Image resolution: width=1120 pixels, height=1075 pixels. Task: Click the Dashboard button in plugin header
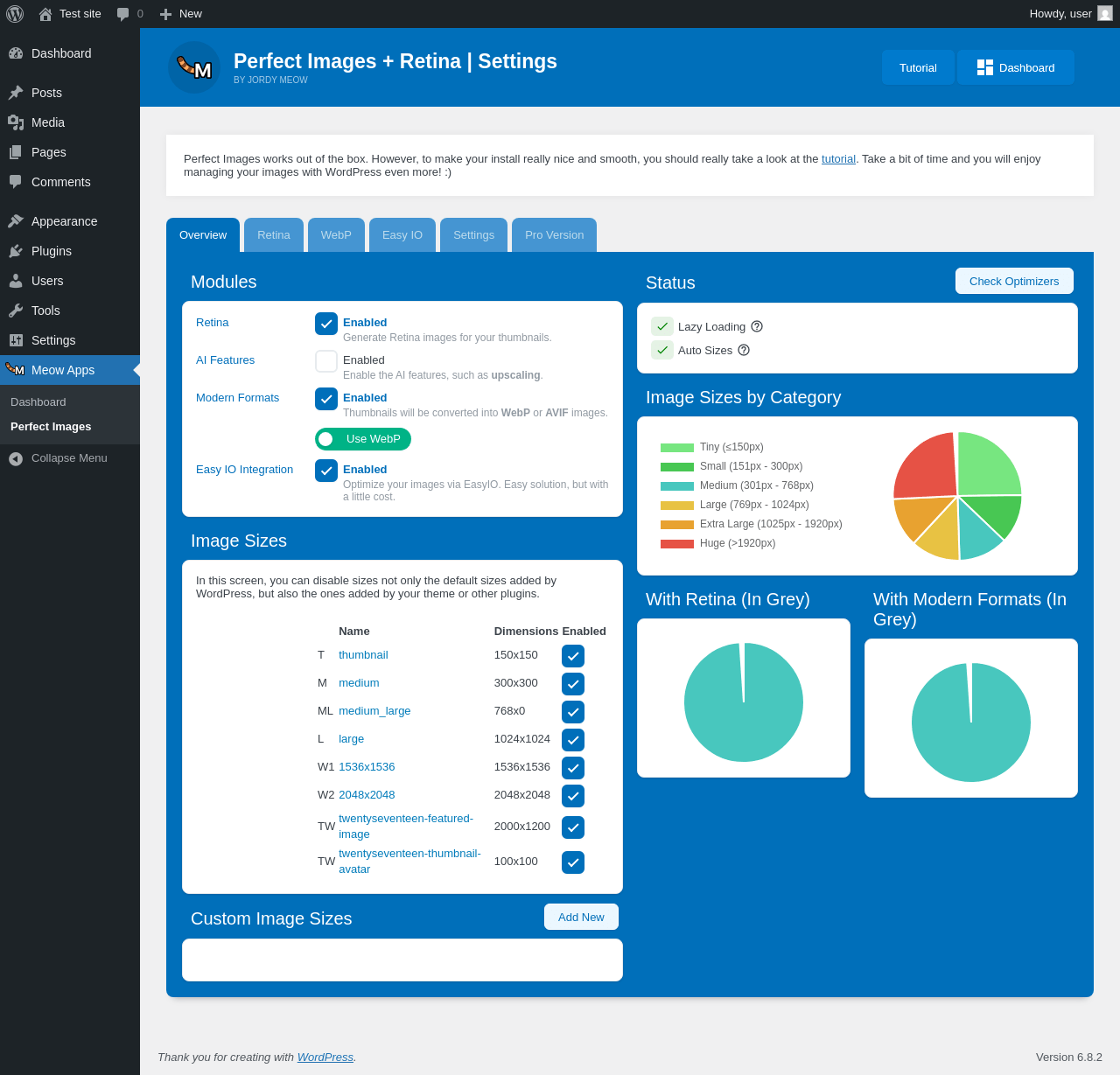pyautogui.click(x=1016, y=67)
